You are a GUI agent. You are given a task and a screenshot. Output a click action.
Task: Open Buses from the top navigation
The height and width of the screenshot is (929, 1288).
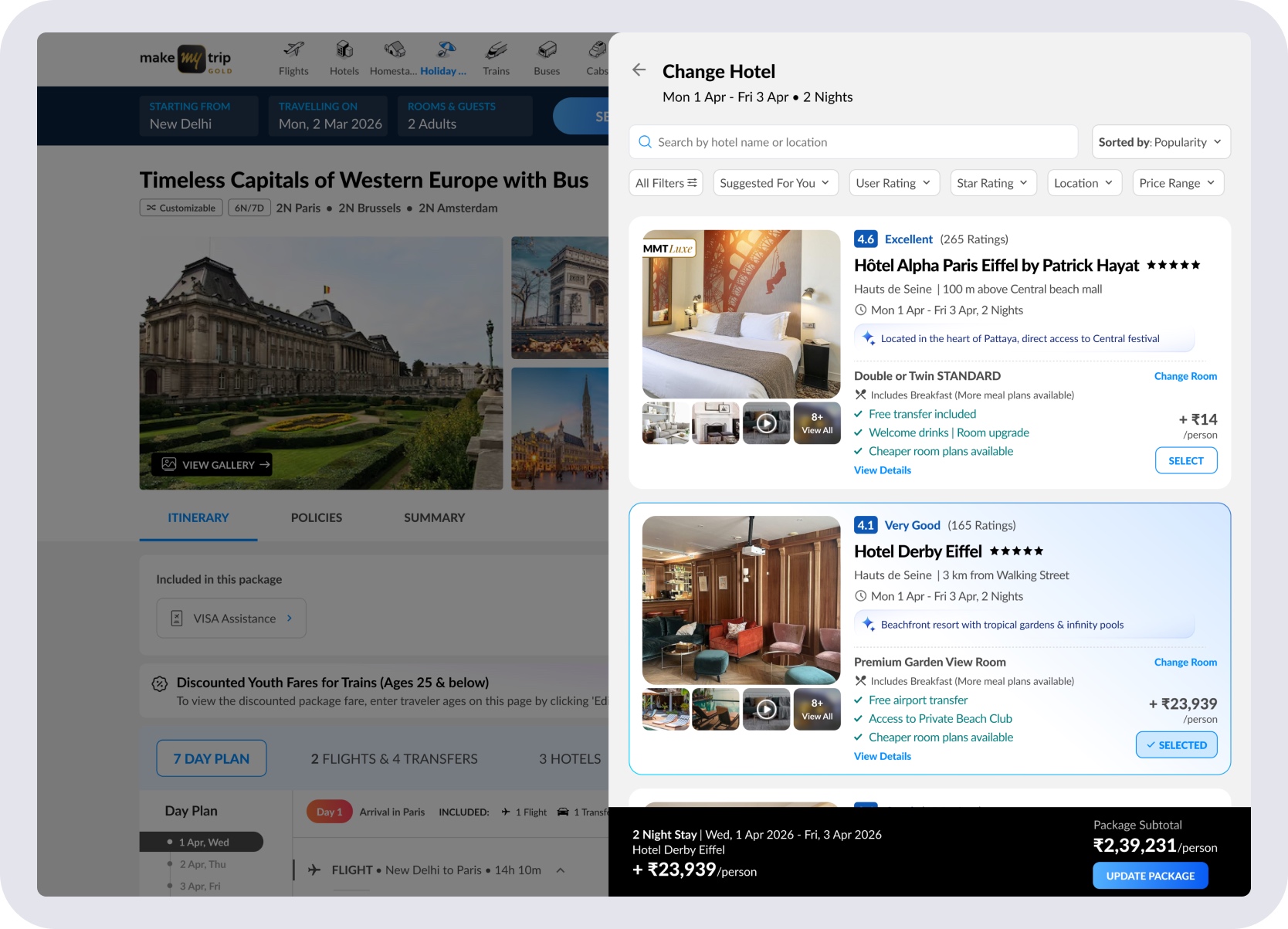pos(547,59)
